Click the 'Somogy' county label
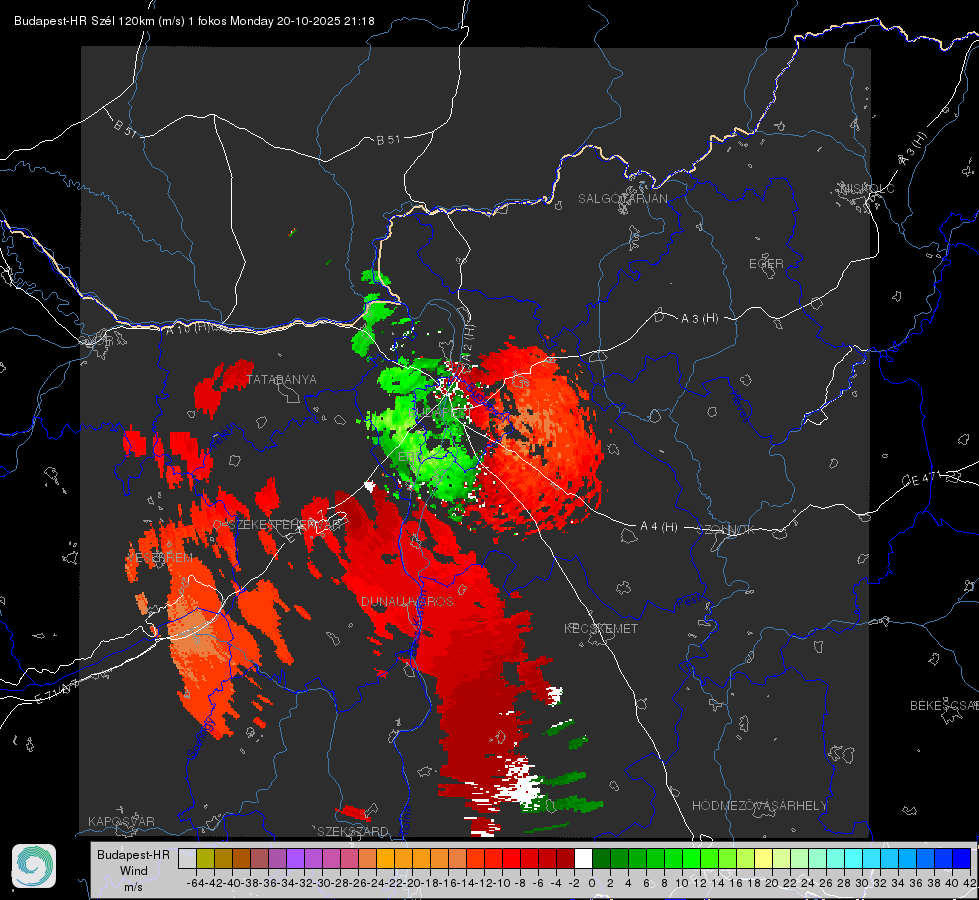Screen dimensions: 979x900 [x=201, y=738]
